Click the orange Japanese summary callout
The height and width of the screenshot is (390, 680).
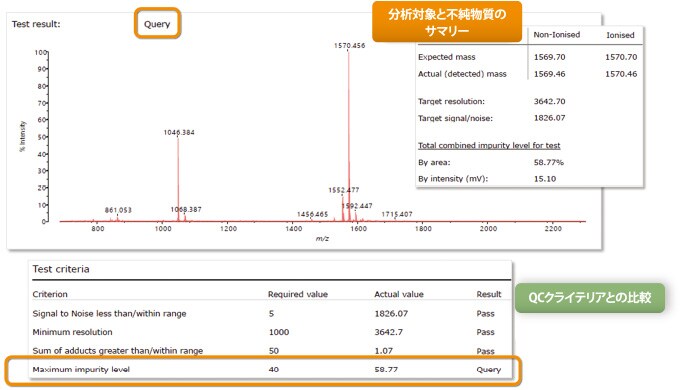tap(447, 22)
